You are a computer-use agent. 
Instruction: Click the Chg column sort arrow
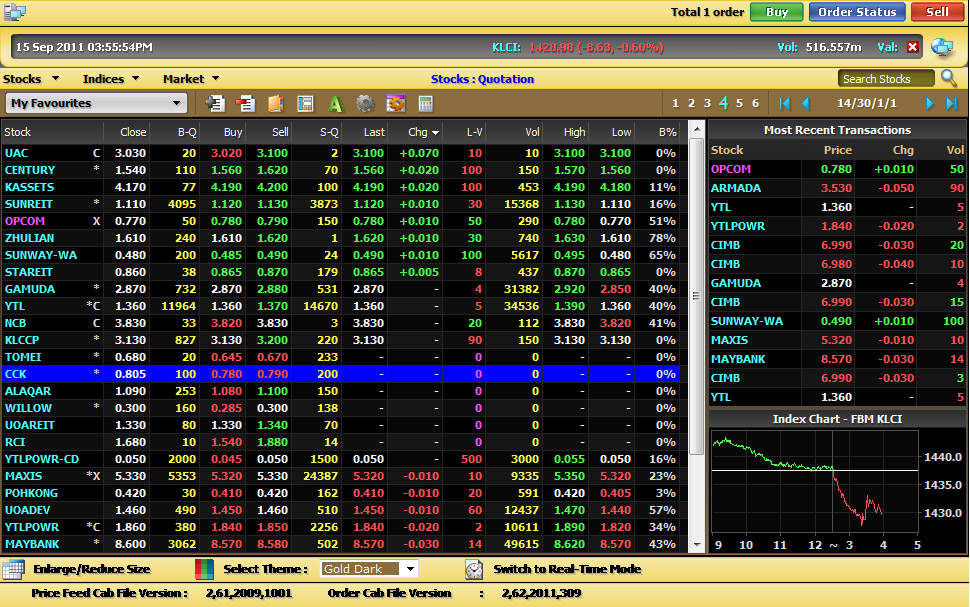(436, 132)
